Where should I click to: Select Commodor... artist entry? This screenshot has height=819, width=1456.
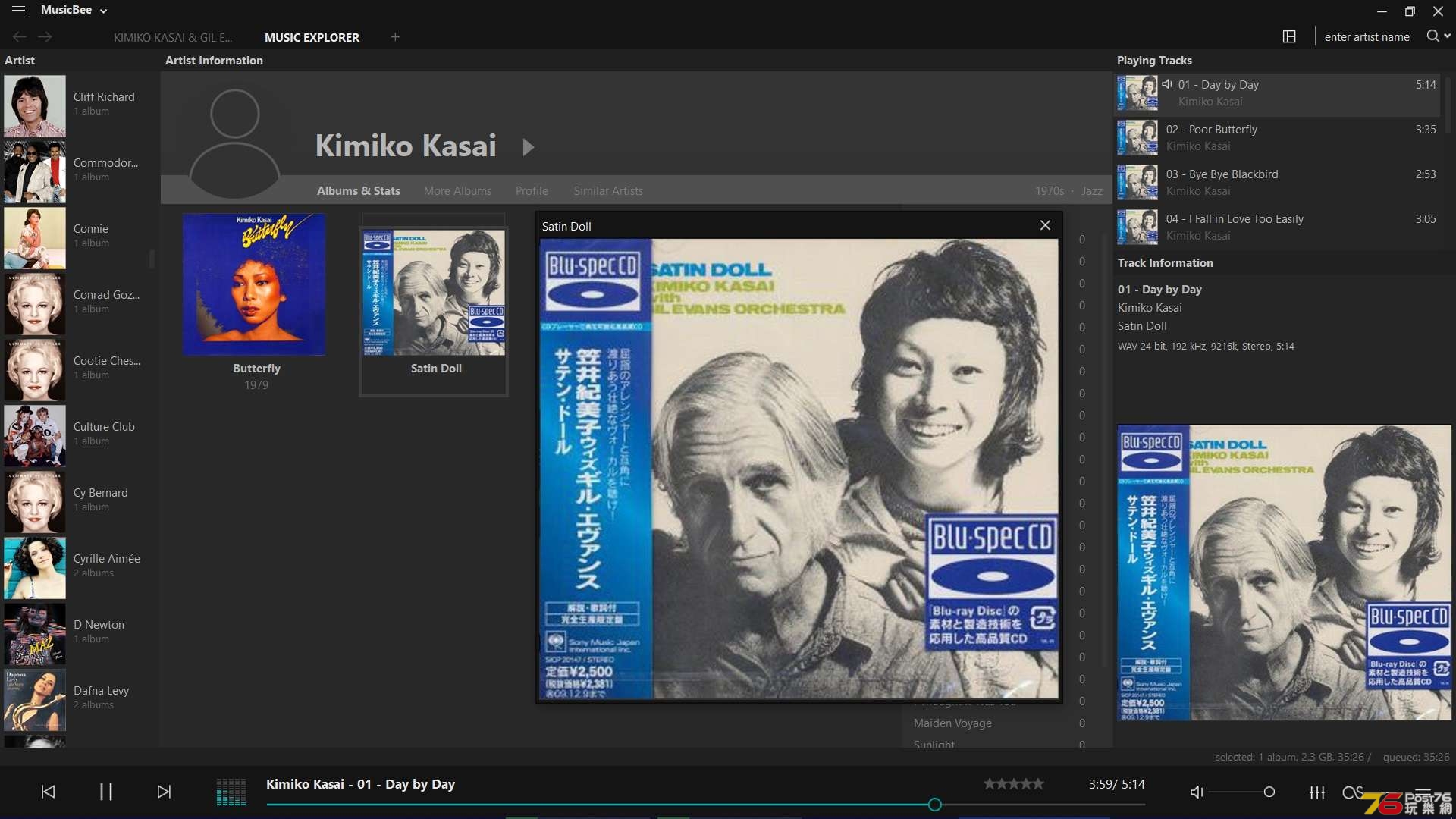[78, 171]
